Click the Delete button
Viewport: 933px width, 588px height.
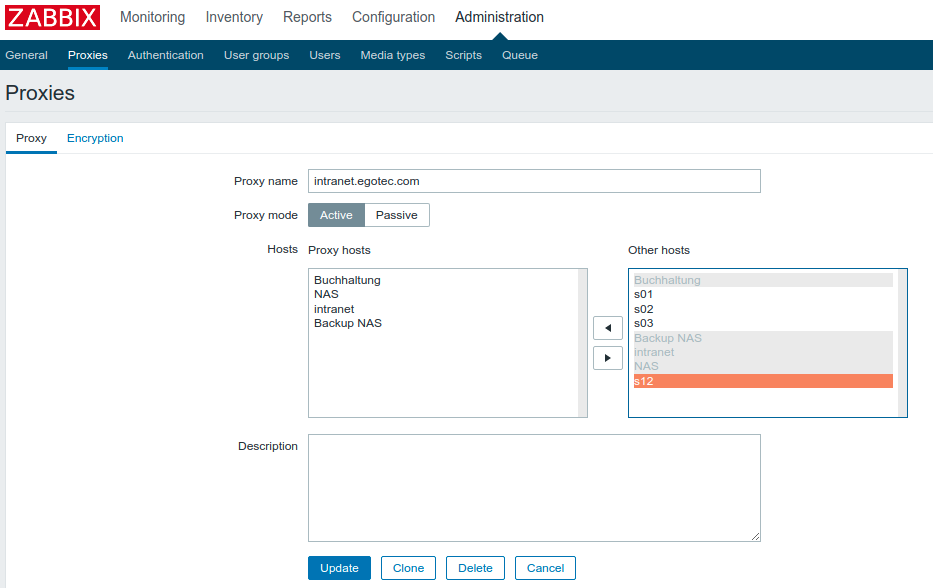click(x=475, y=567)
